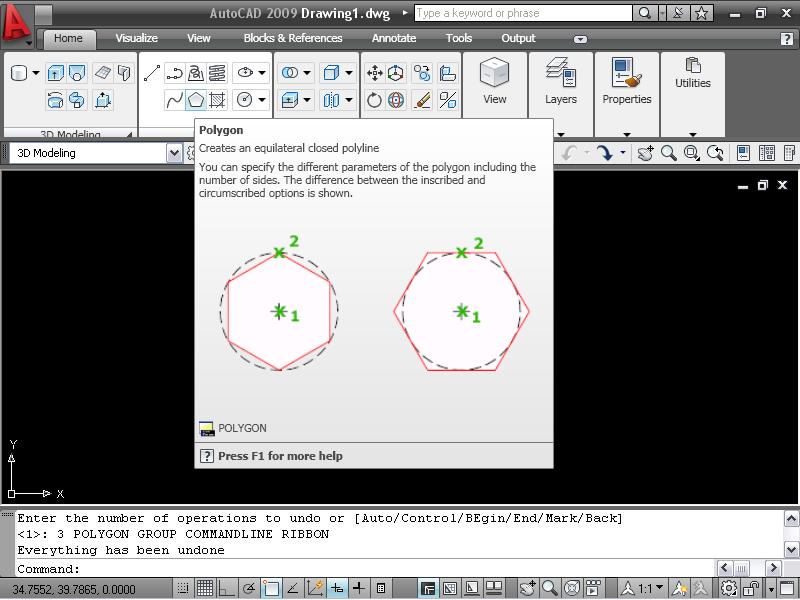Toggle Lineweight display in status bar

[359, 589]
